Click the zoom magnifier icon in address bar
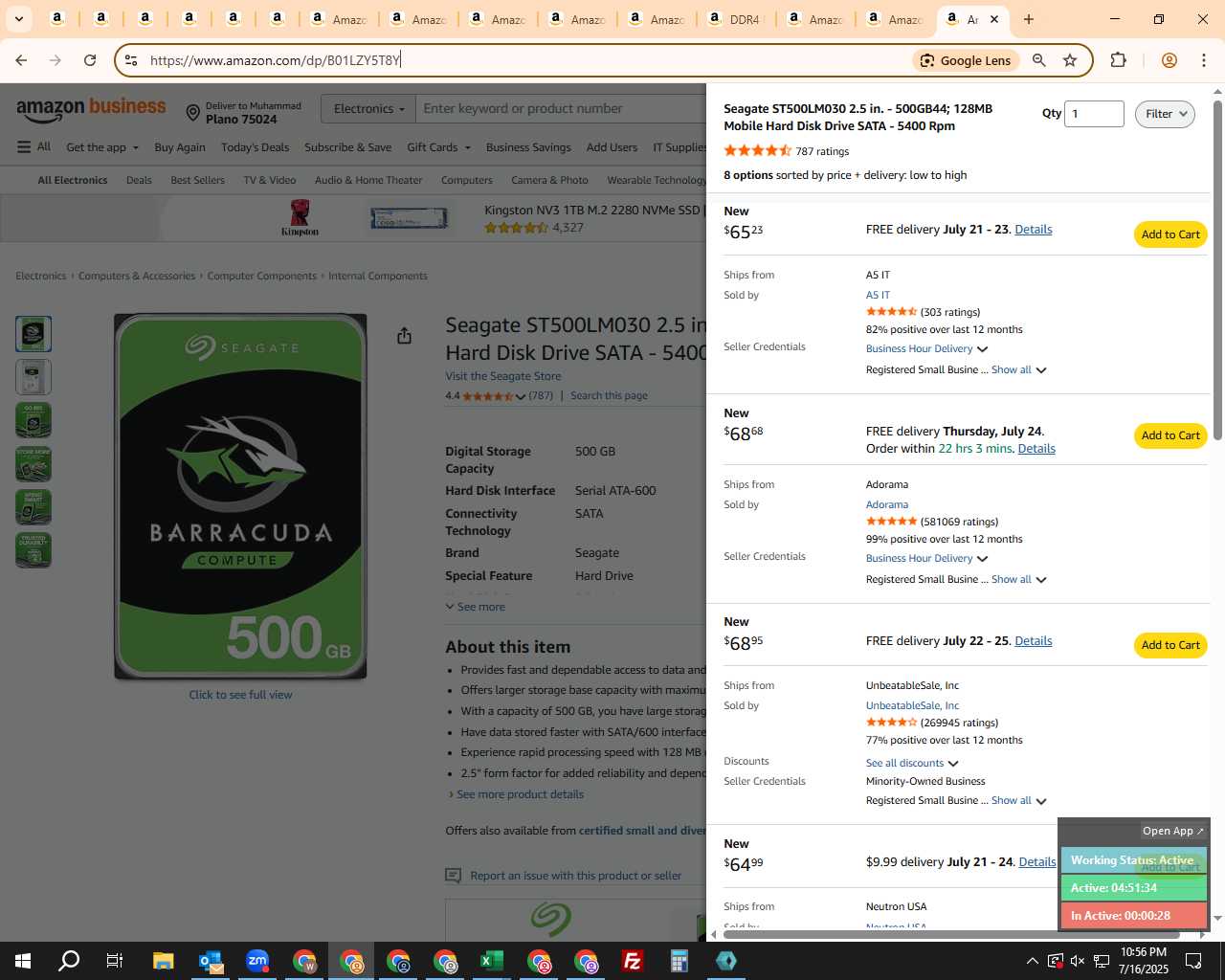Viewport: 1225px width, 980px height. pyautogui.click(x=1038, y=60)
